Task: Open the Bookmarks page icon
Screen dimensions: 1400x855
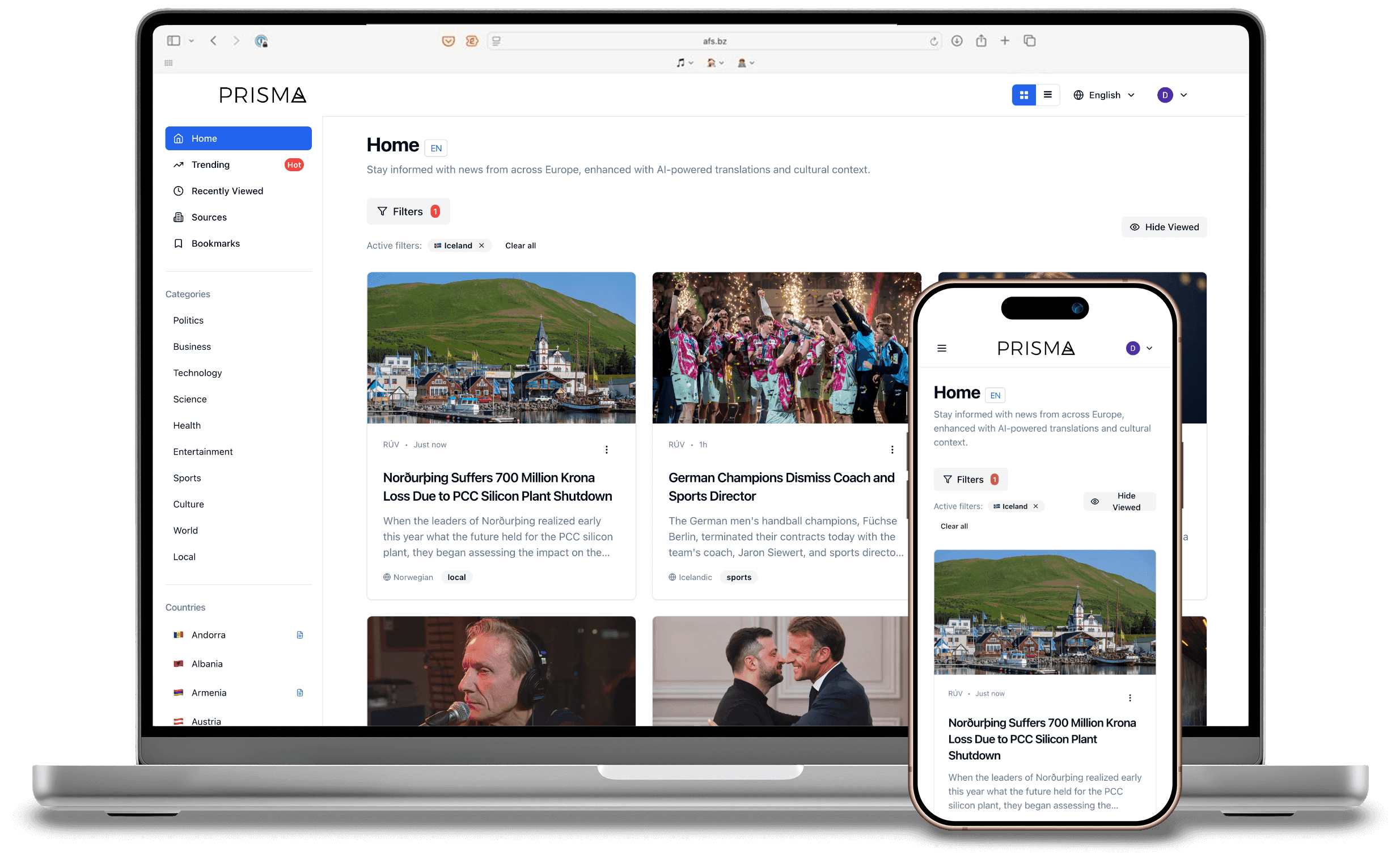Action: tap(179, 243)
